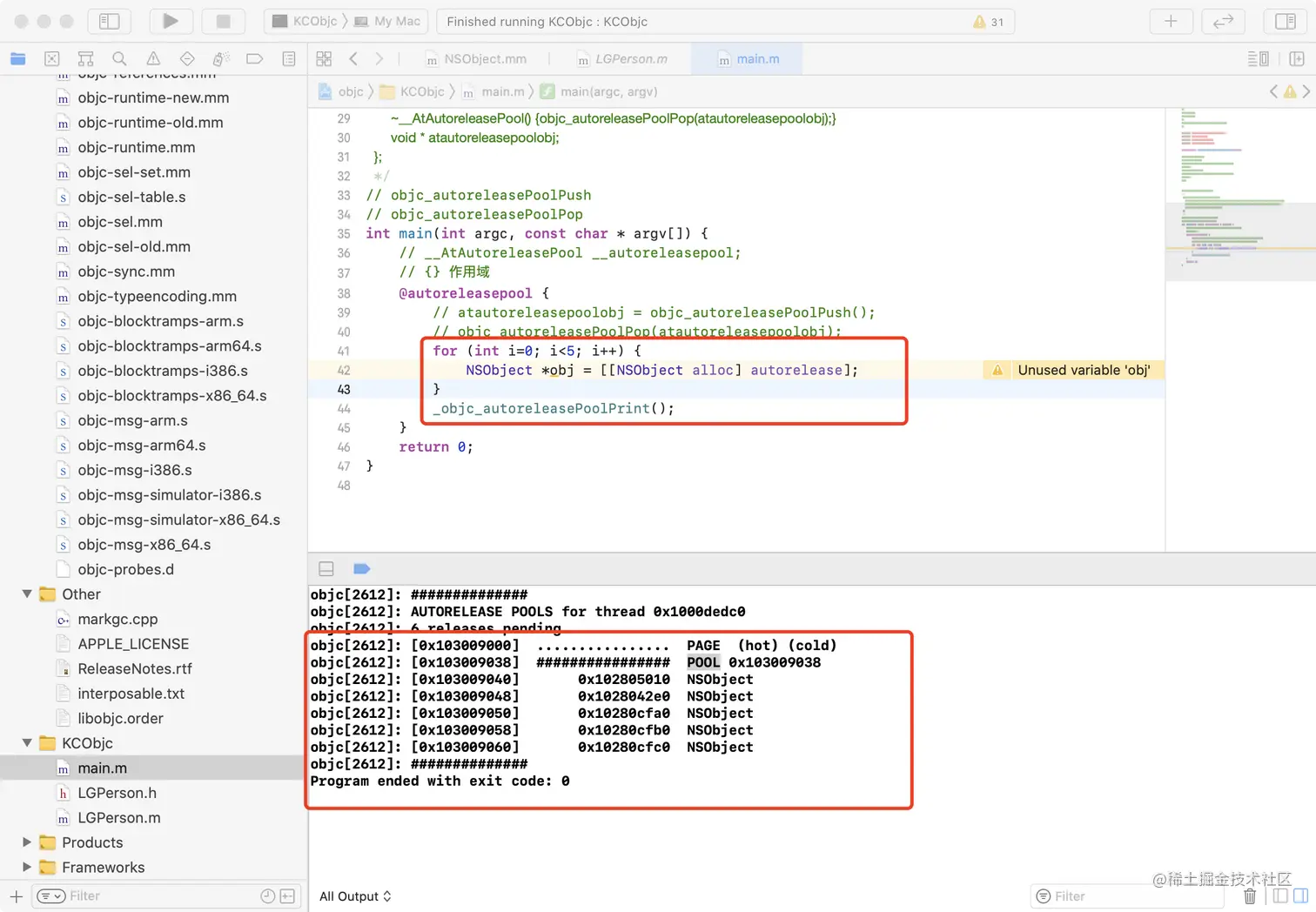Viewport: 1316px width, 912px height.
Task: Run the KCObjc scheme with Play button
Action: point(171,21)
